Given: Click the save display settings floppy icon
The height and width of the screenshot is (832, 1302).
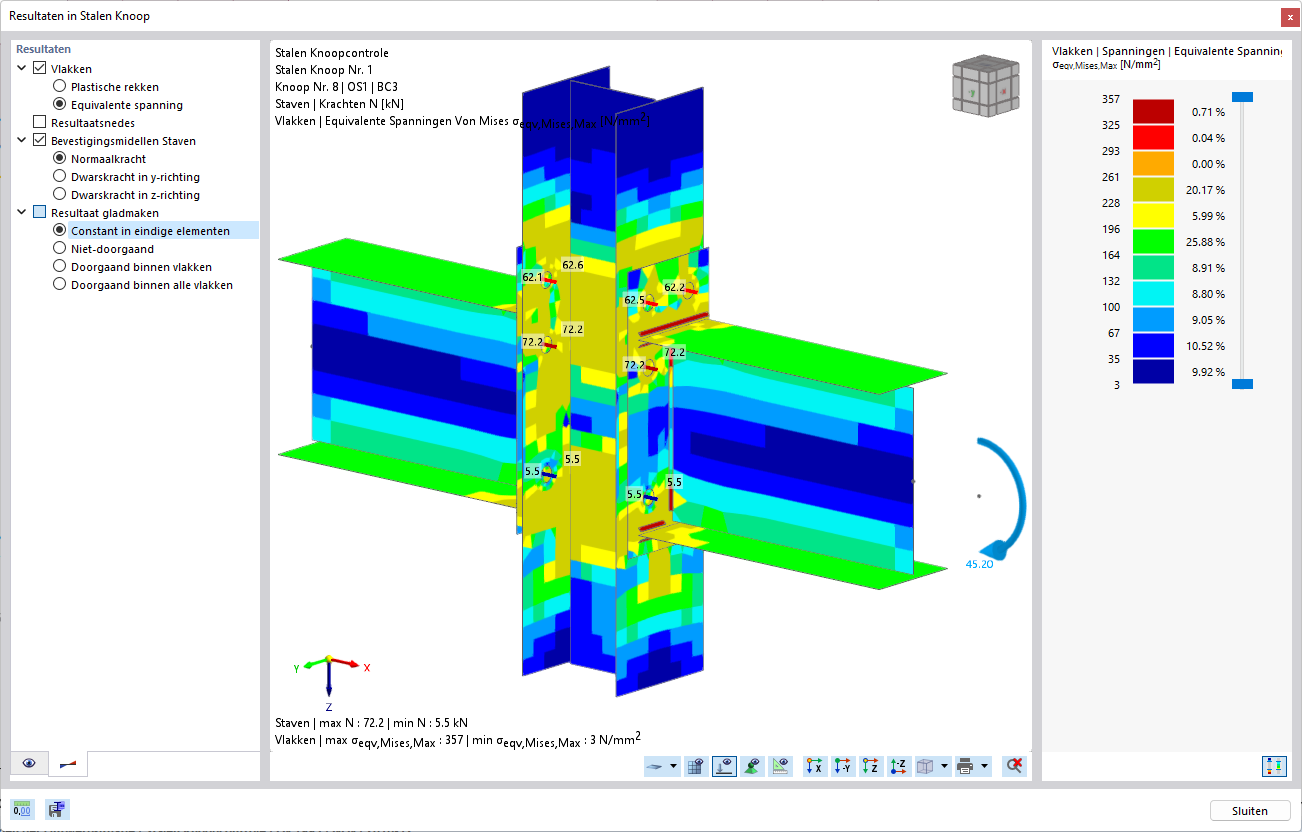Looking at the screenshot, I should tap(57, 810).
